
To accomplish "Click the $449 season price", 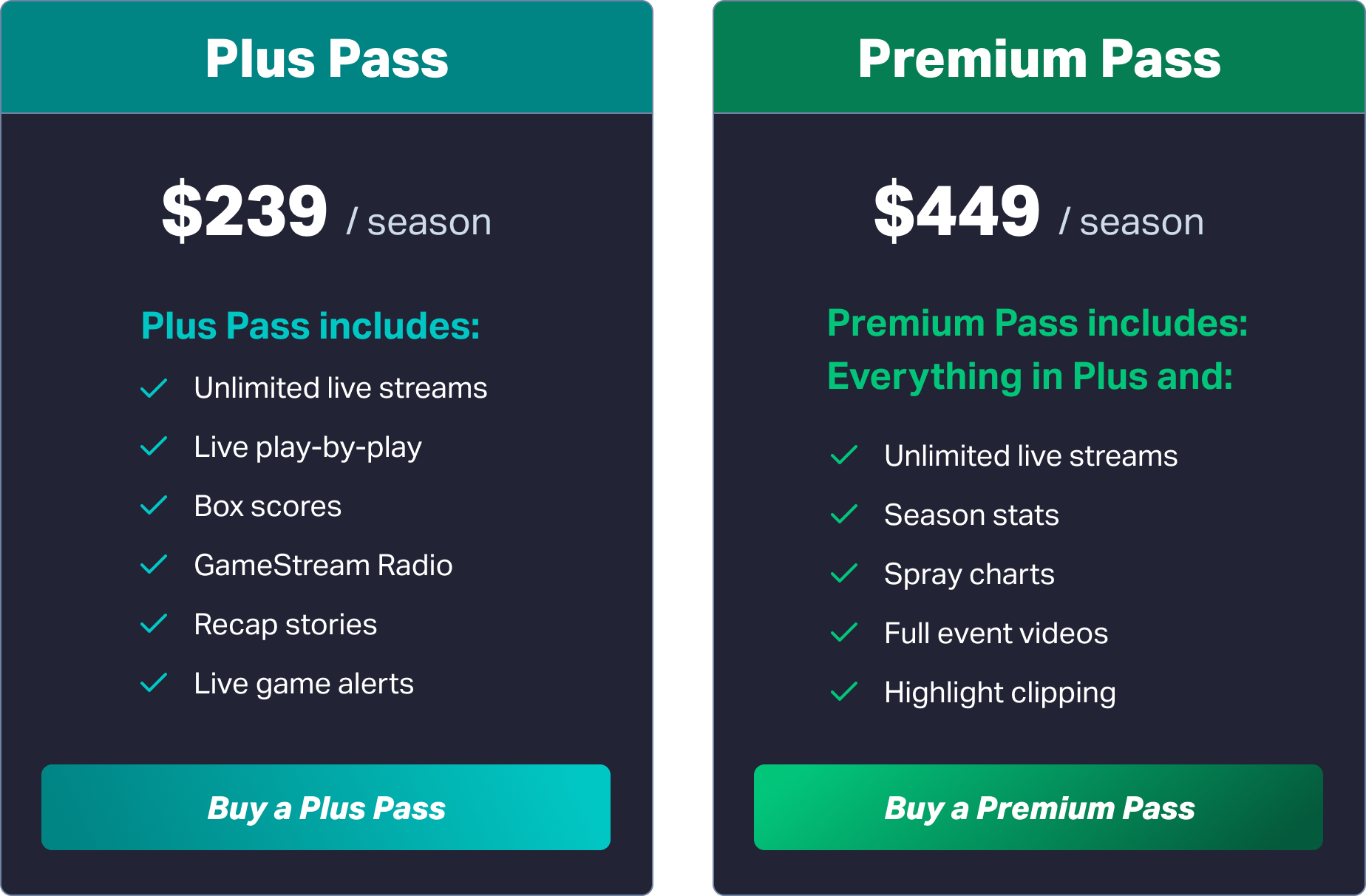I will click(1039, 213).
